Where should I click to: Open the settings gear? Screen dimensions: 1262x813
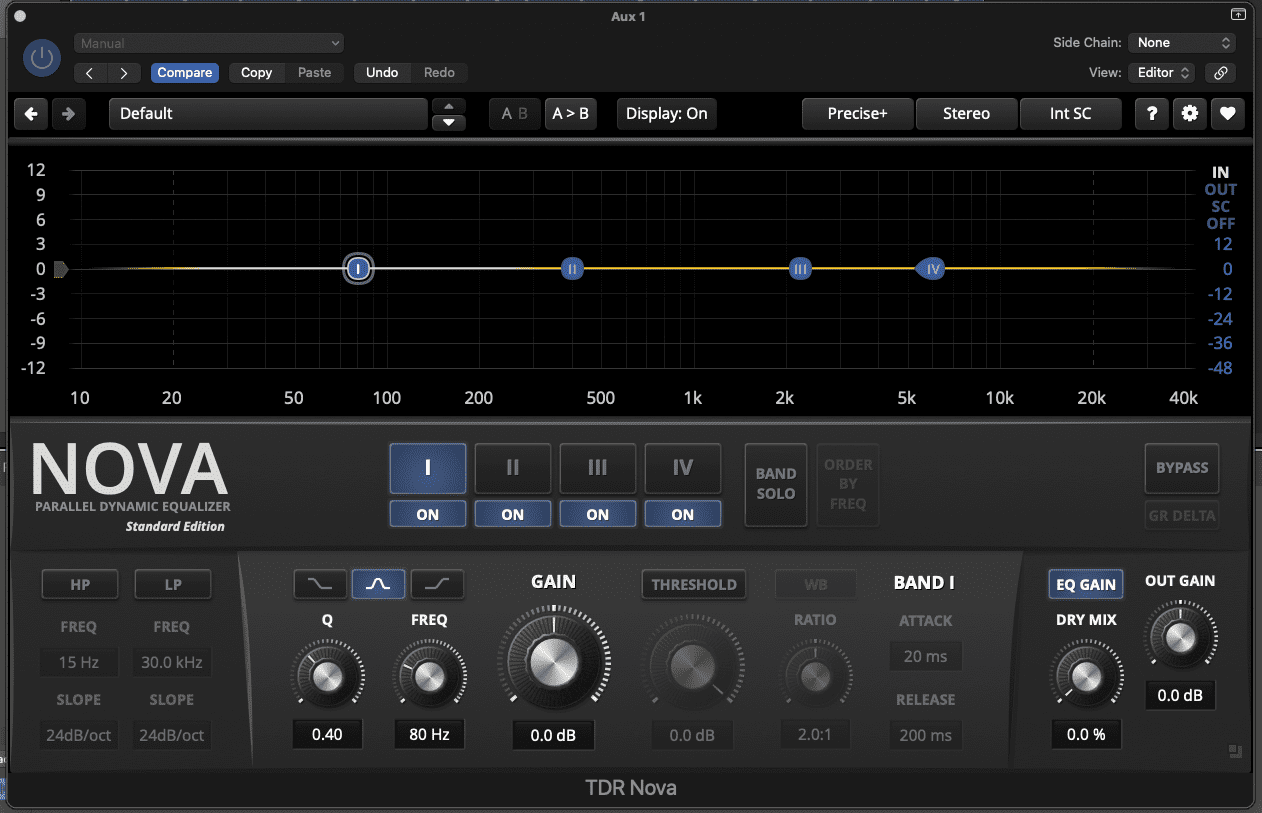click(1189, 114)
